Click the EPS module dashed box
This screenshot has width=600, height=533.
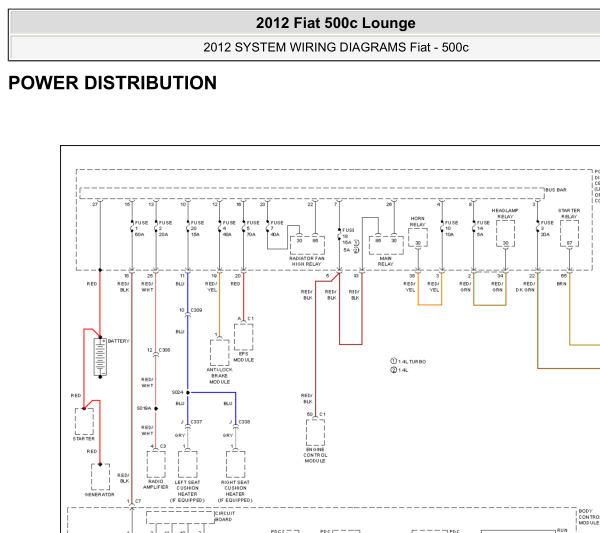pyautogui.click(x=243, y=337)
